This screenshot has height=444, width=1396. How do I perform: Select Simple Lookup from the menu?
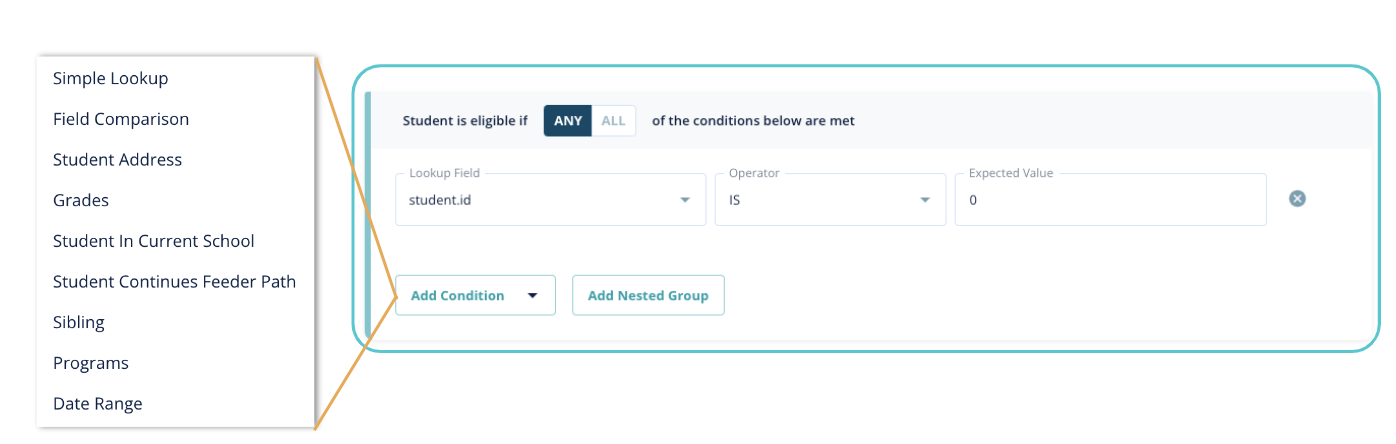pyautogui.click(x=110, y=78)
